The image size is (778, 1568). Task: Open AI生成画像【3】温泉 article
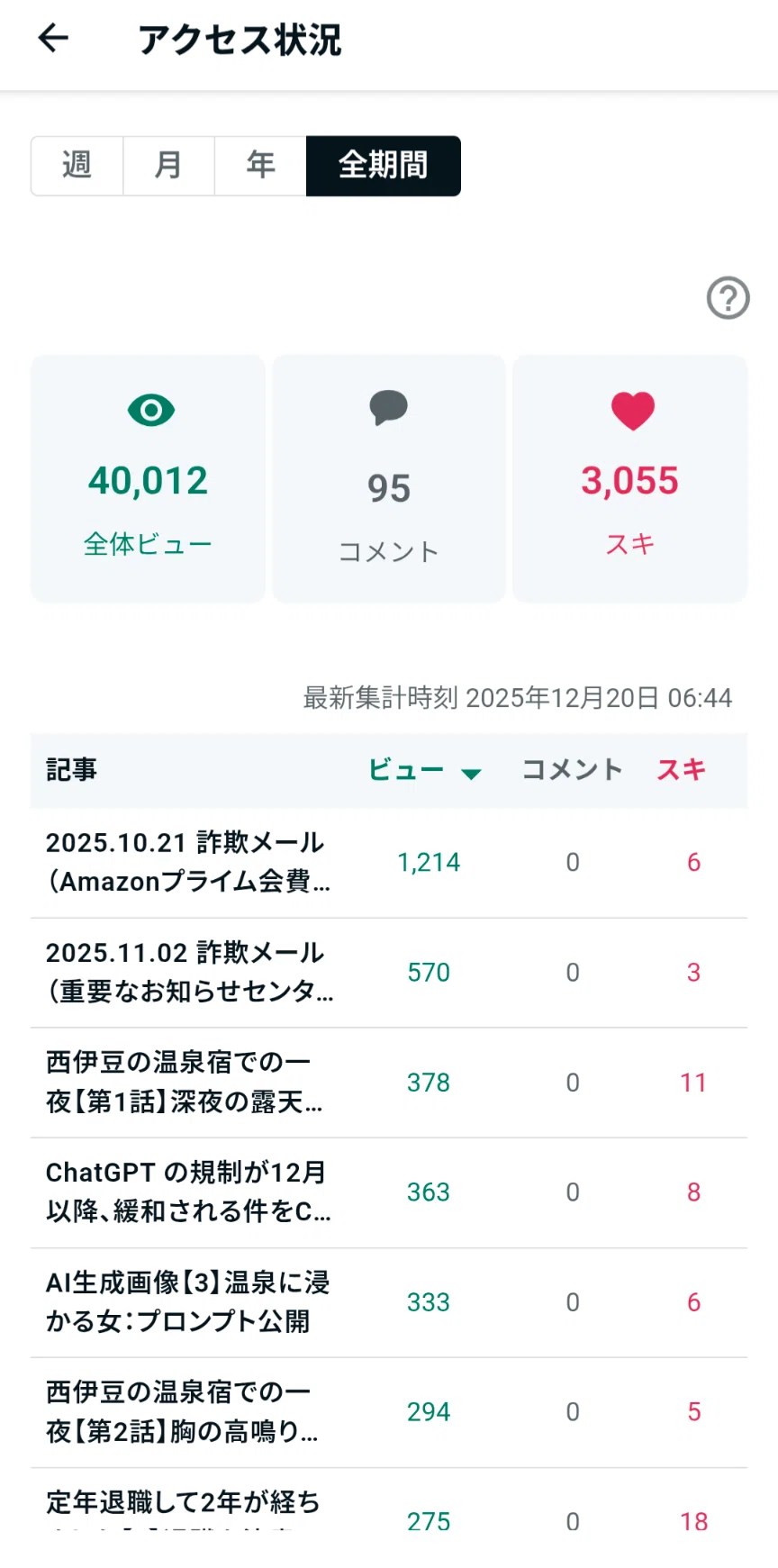389,1302
